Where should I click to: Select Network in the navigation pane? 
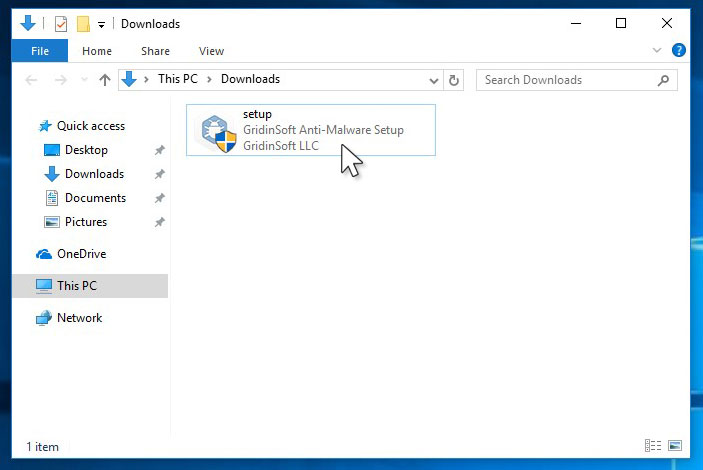click(x=79, y=318)
